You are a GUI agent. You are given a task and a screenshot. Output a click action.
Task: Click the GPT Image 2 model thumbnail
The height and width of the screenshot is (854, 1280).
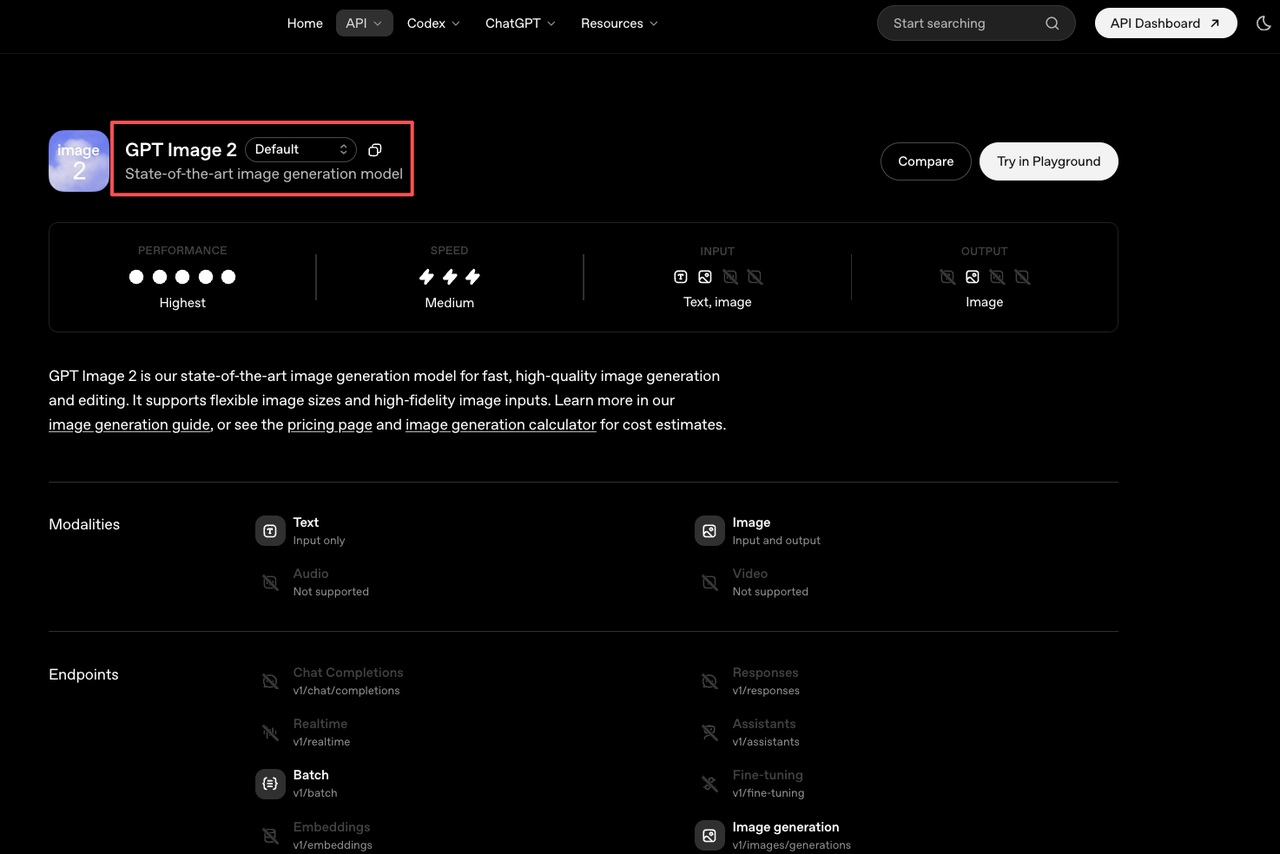click(79, 161)
